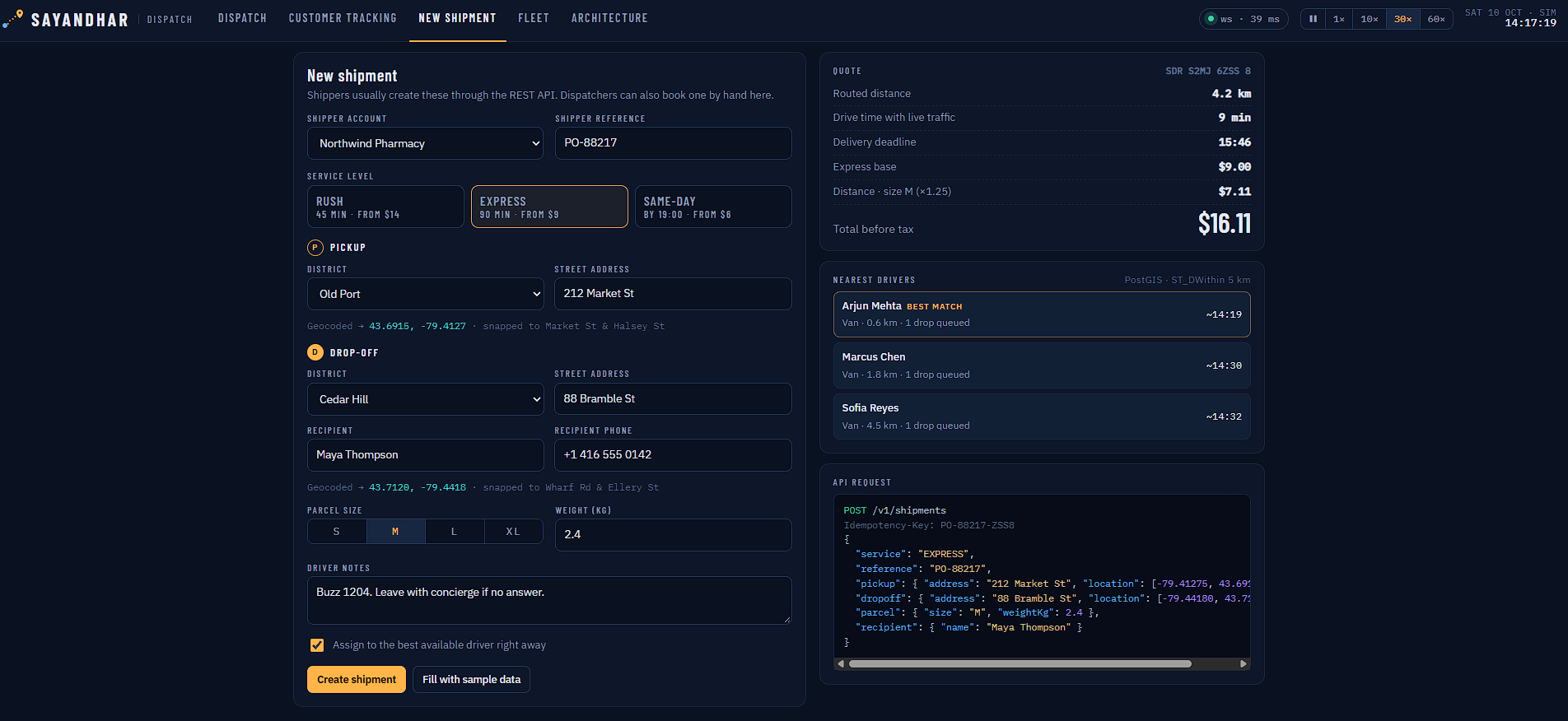The width and height of the screenshot is (1568, 721).
Task: Select the Same-Day service level
Action: (713, 207)
